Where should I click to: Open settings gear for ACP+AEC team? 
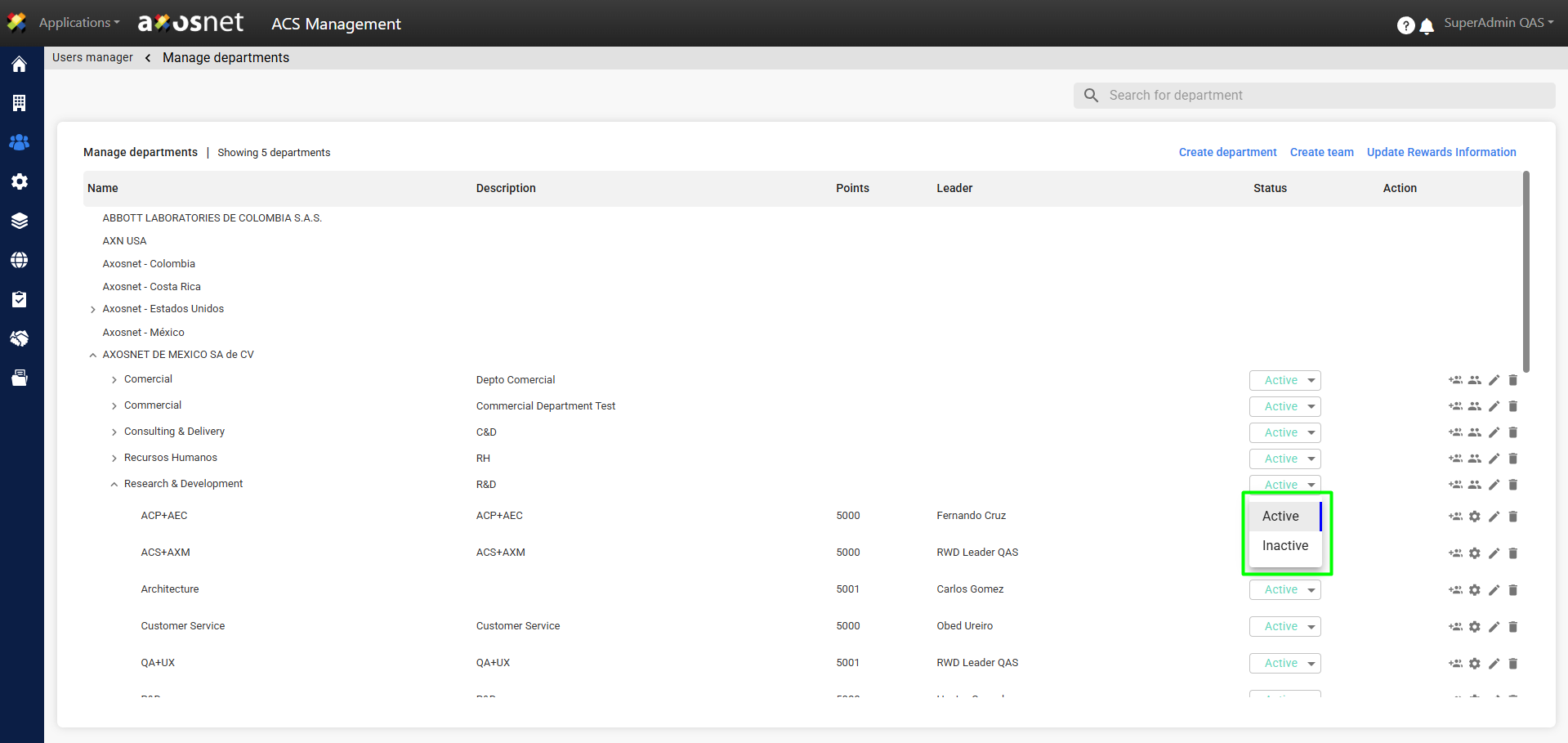tap(1474, 517)
